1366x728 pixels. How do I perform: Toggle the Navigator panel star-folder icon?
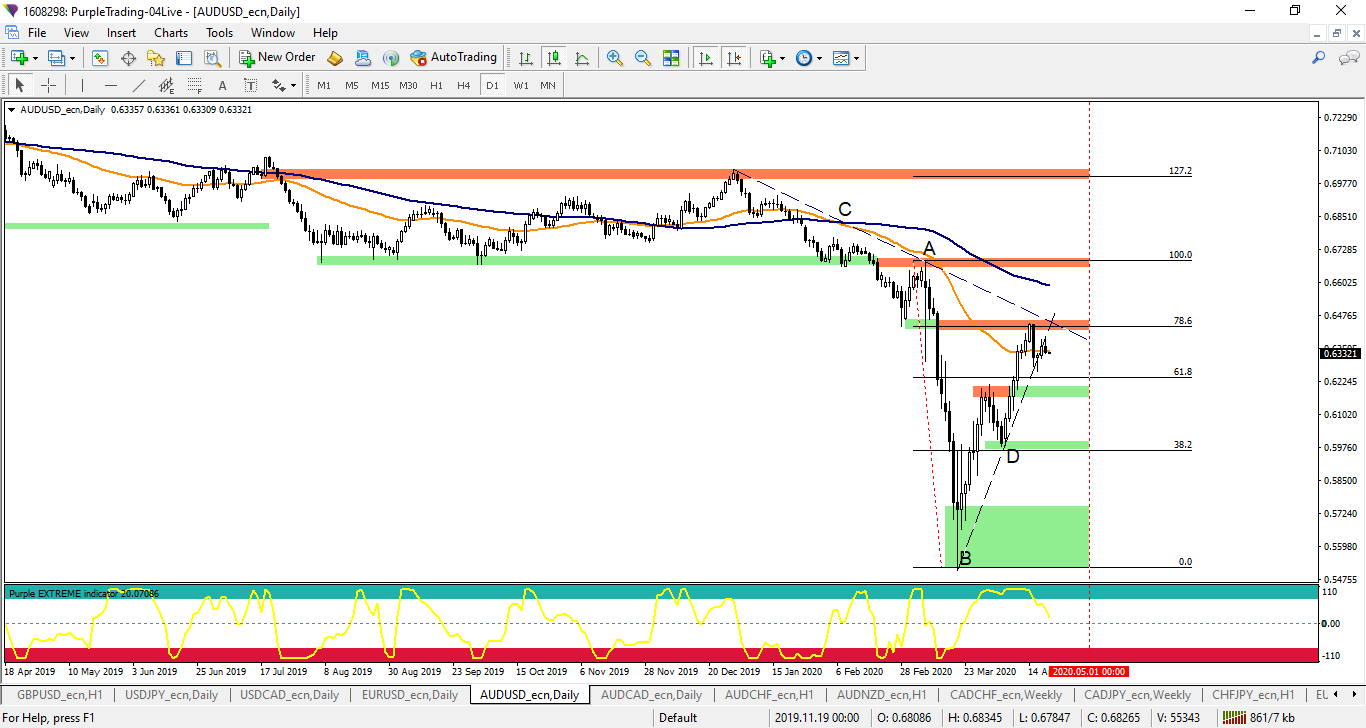[156, 58]
